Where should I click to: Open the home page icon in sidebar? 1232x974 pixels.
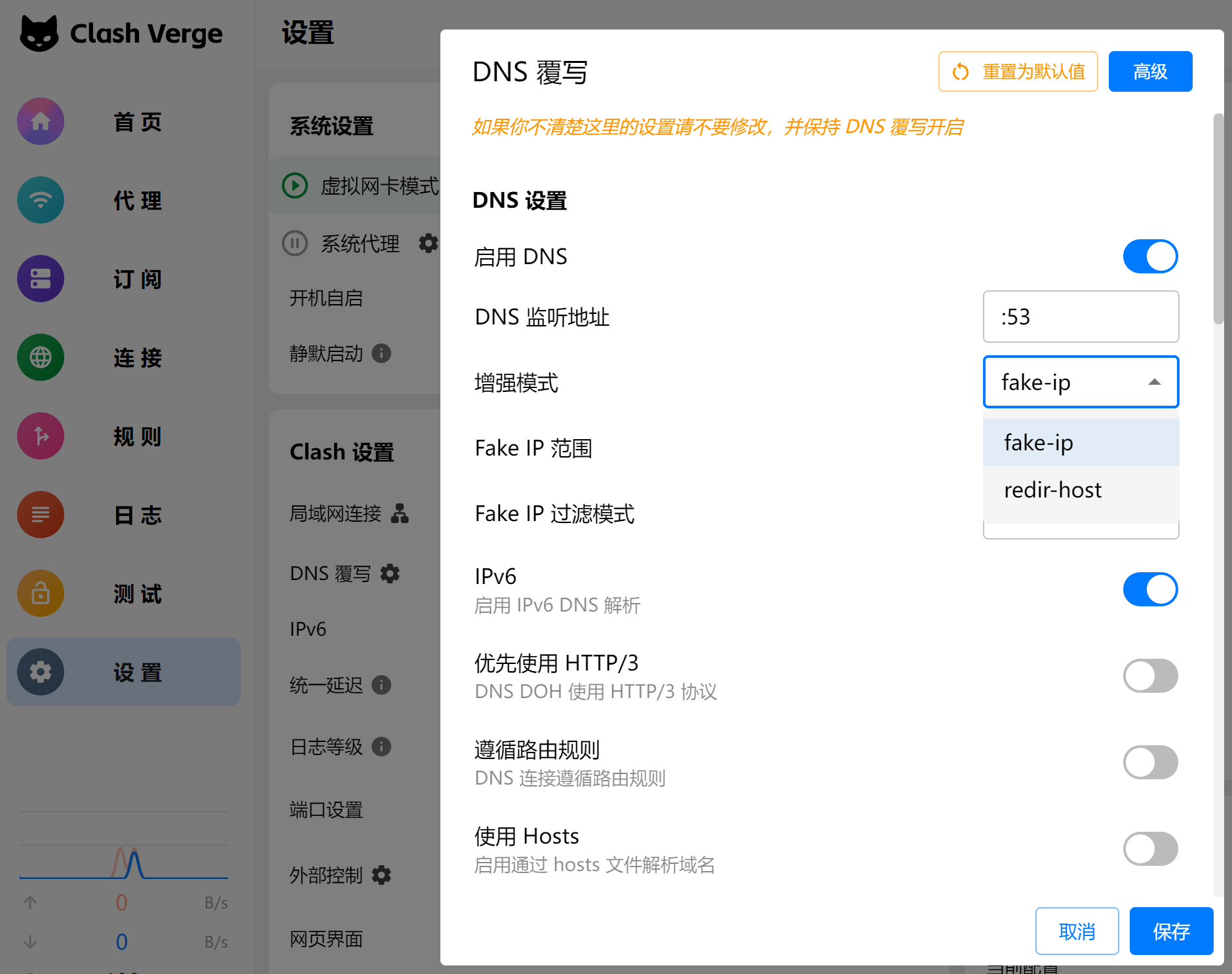click(41, 122)
